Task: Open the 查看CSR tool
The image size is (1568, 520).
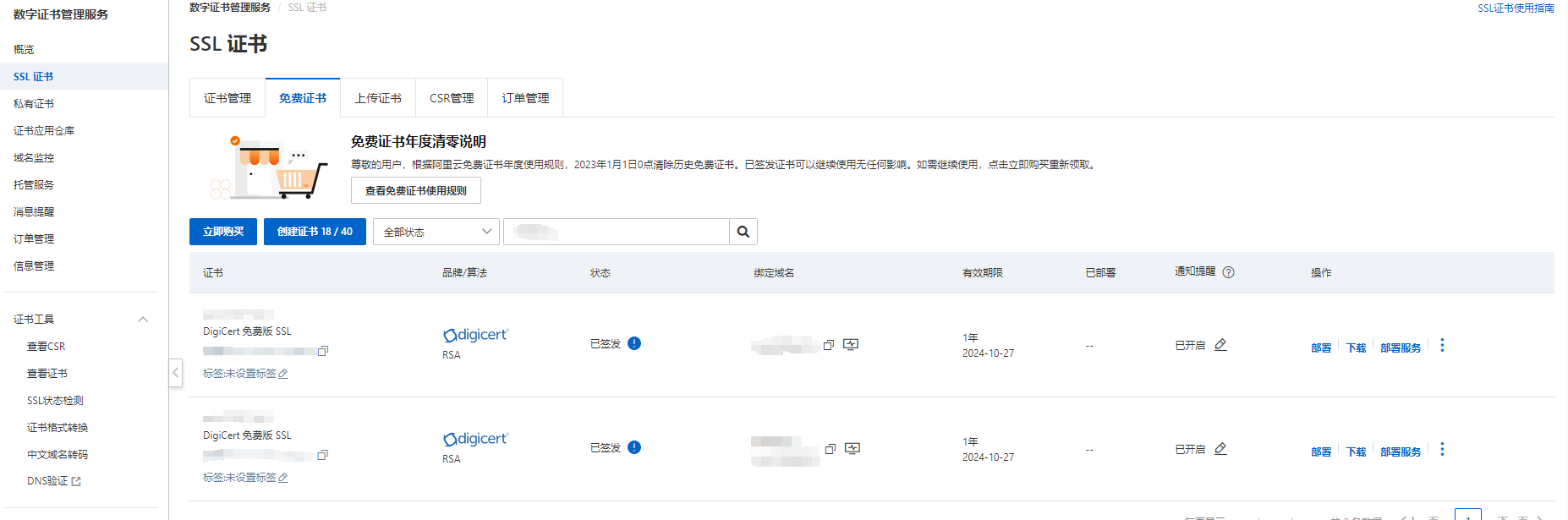Action: coord(47,347)
